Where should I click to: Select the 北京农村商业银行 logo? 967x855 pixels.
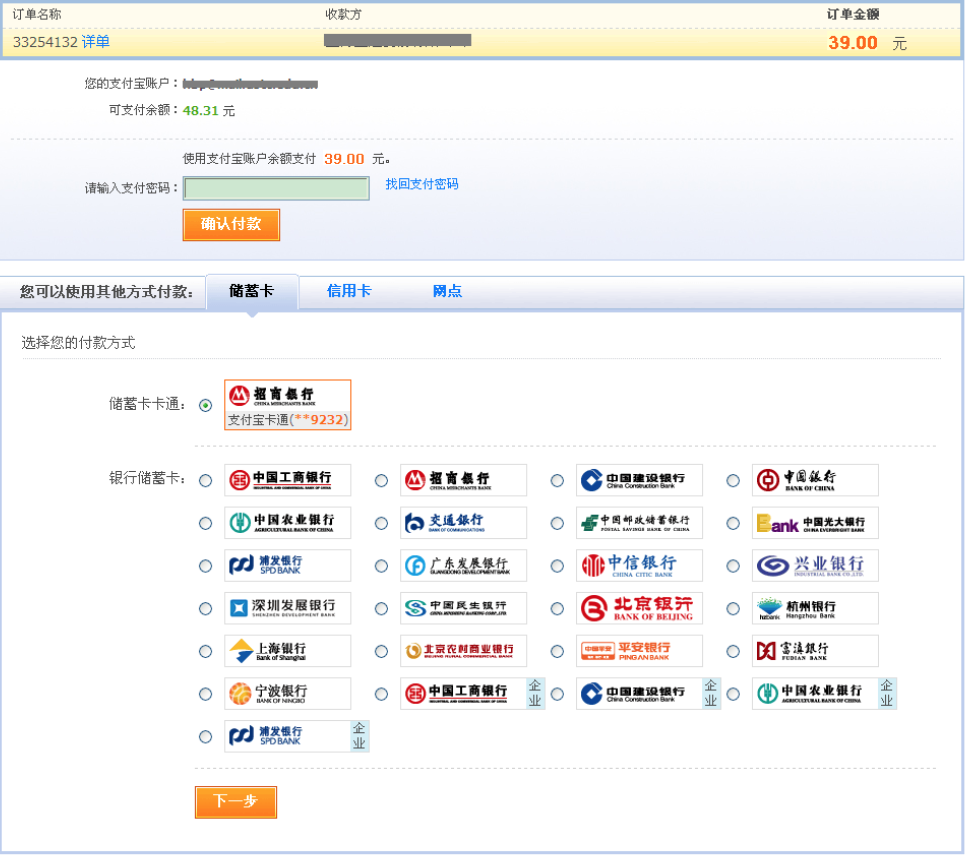click(462, 651)
